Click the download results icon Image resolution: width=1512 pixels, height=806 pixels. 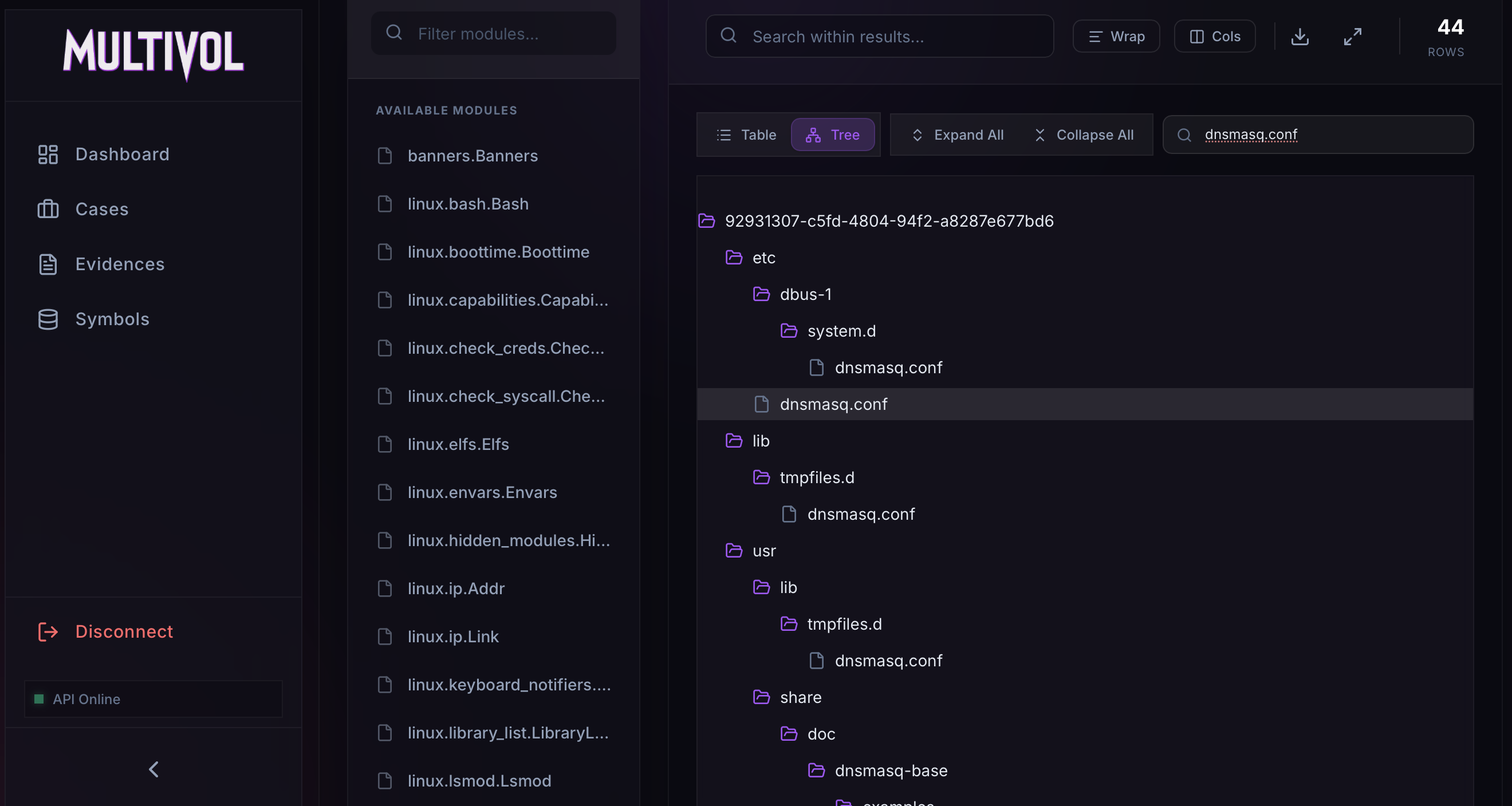coord(1300,37)
